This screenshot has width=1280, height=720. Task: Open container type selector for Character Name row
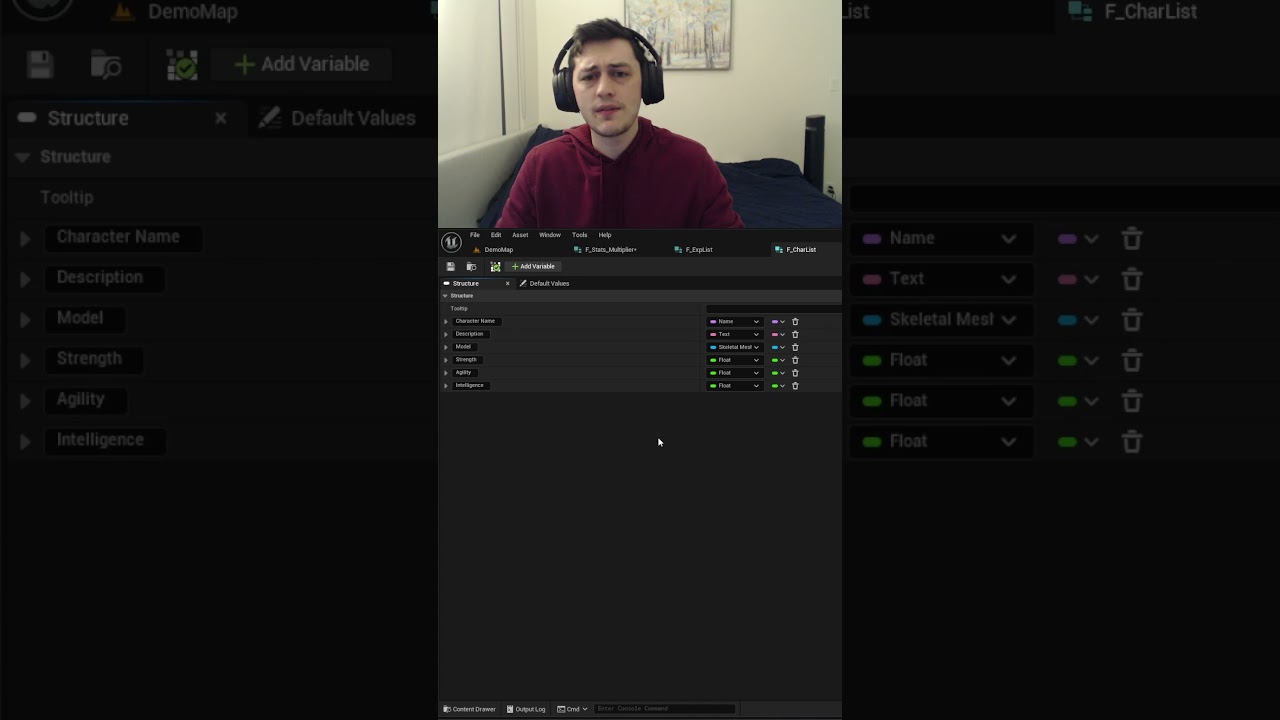[778, 322]
